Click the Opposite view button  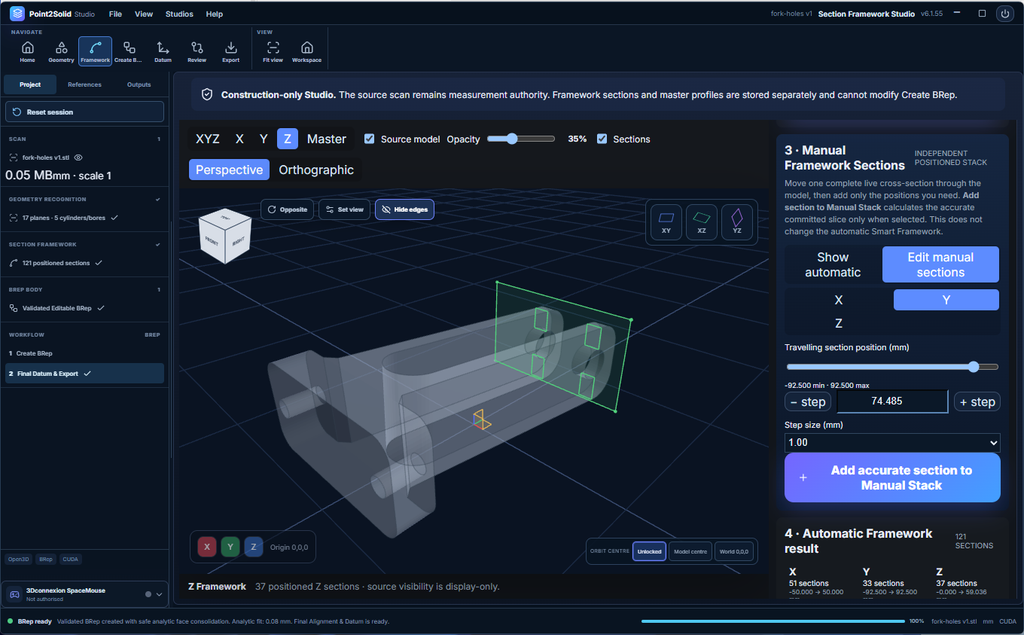click(287, 210)
